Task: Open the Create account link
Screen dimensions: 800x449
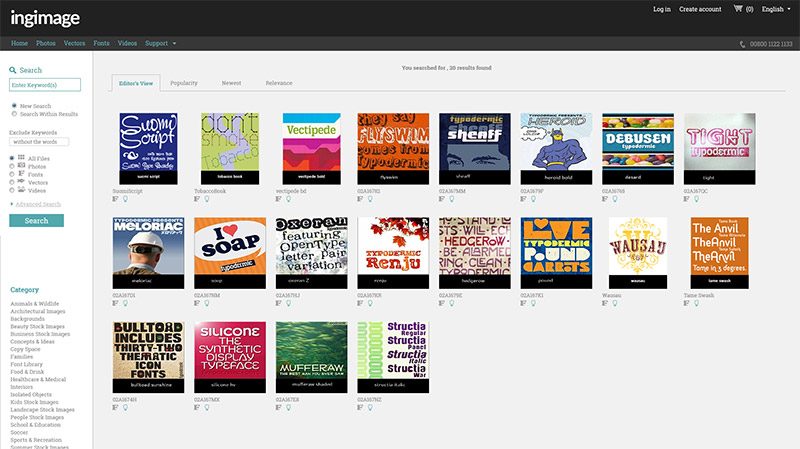Action: click(x=700, y=9)
